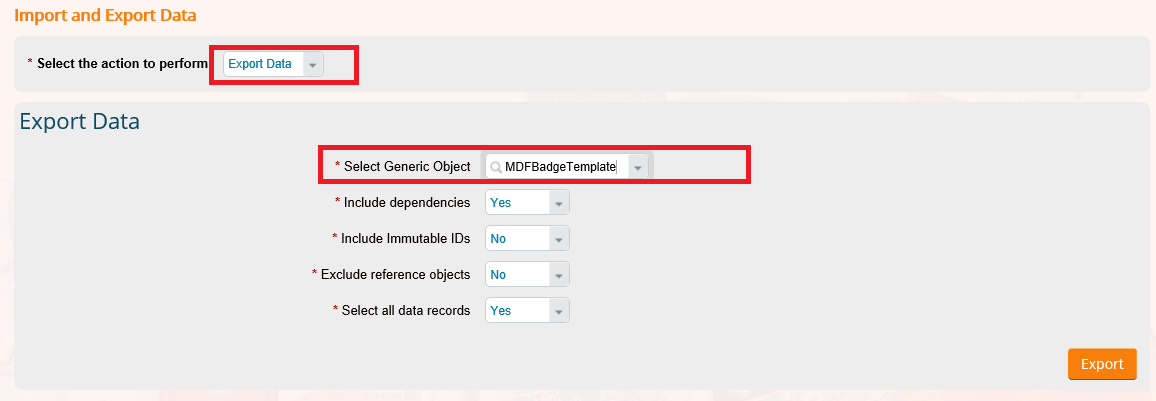Expand the Select all data records arrow
The height and width of the screenshot is (401, 1156).
(x=559, y=311)
